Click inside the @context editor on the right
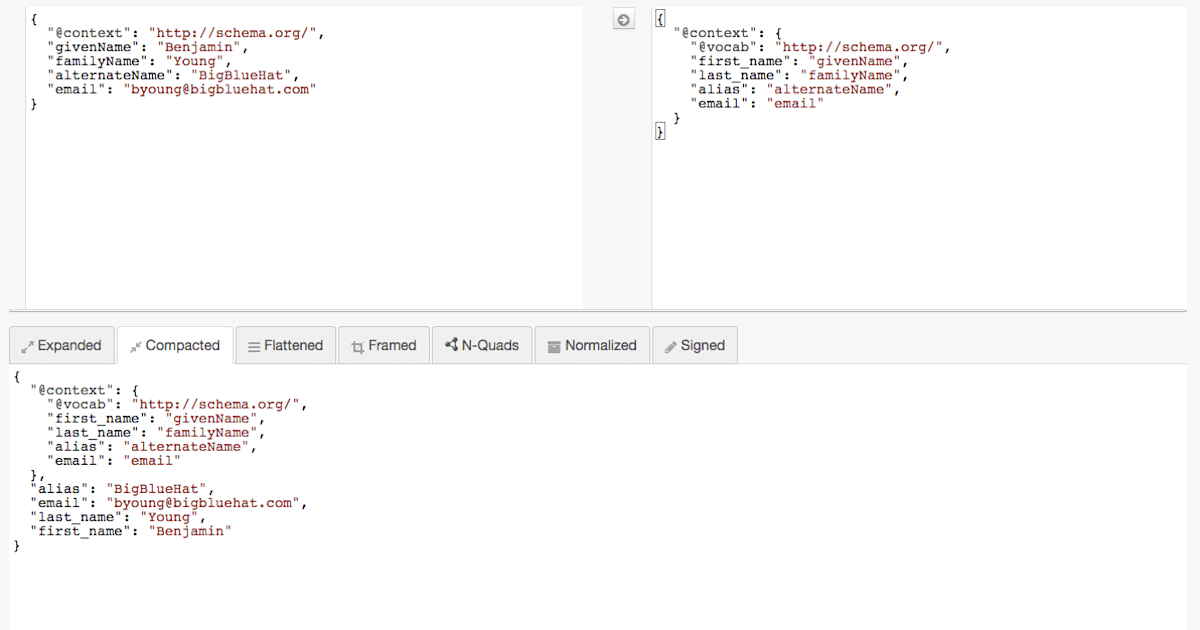Screen dimensions: 1200x630 [900, 180]
